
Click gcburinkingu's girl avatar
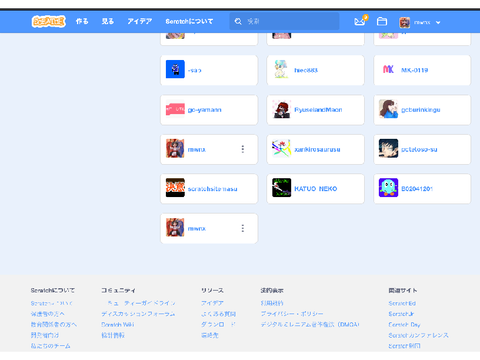coord(388,109)
